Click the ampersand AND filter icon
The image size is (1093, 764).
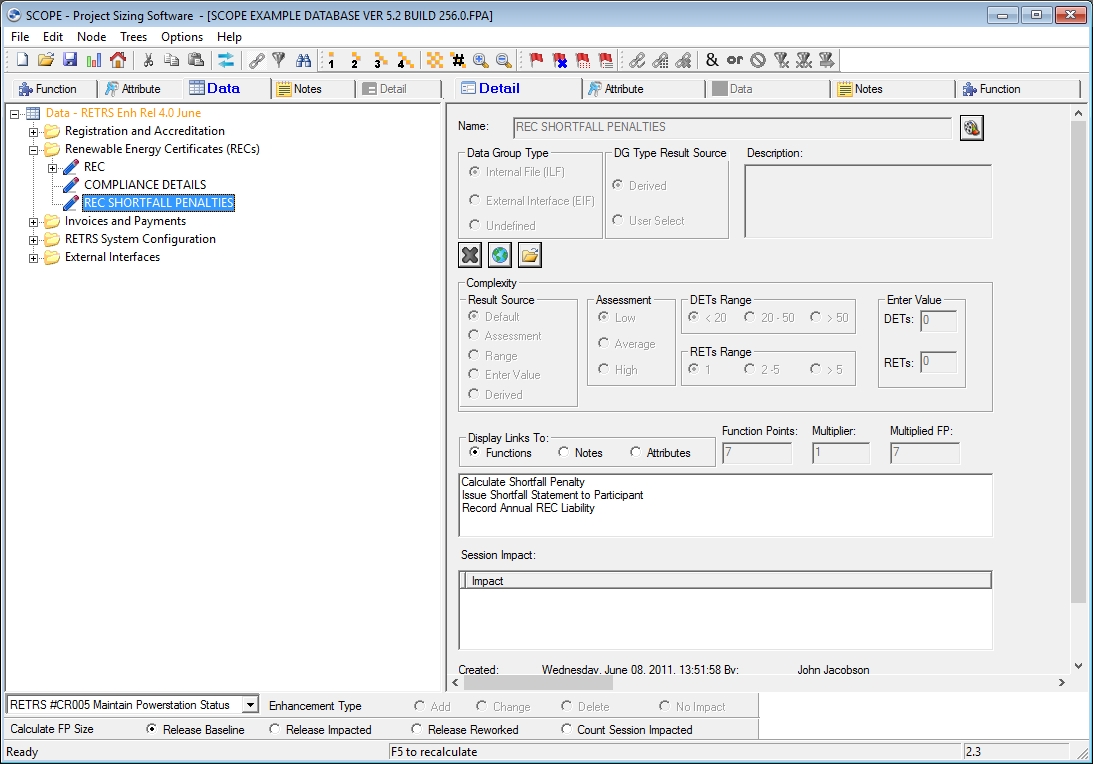point(712,61)
